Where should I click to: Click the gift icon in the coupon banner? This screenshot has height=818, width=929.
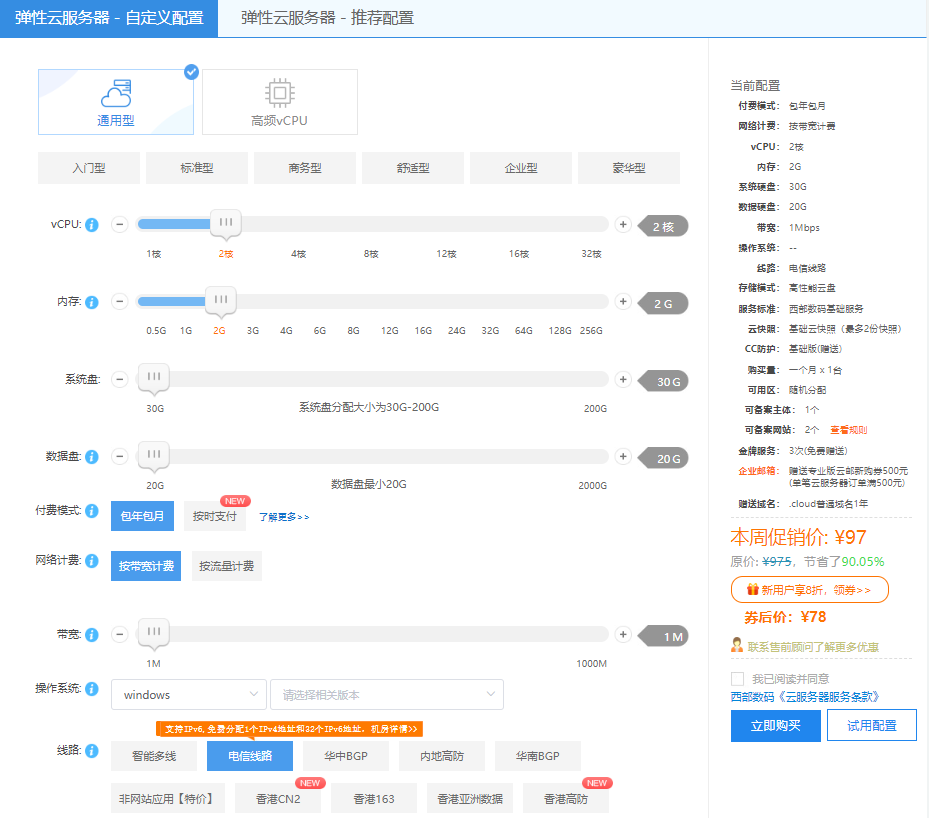tap(753, 589)
